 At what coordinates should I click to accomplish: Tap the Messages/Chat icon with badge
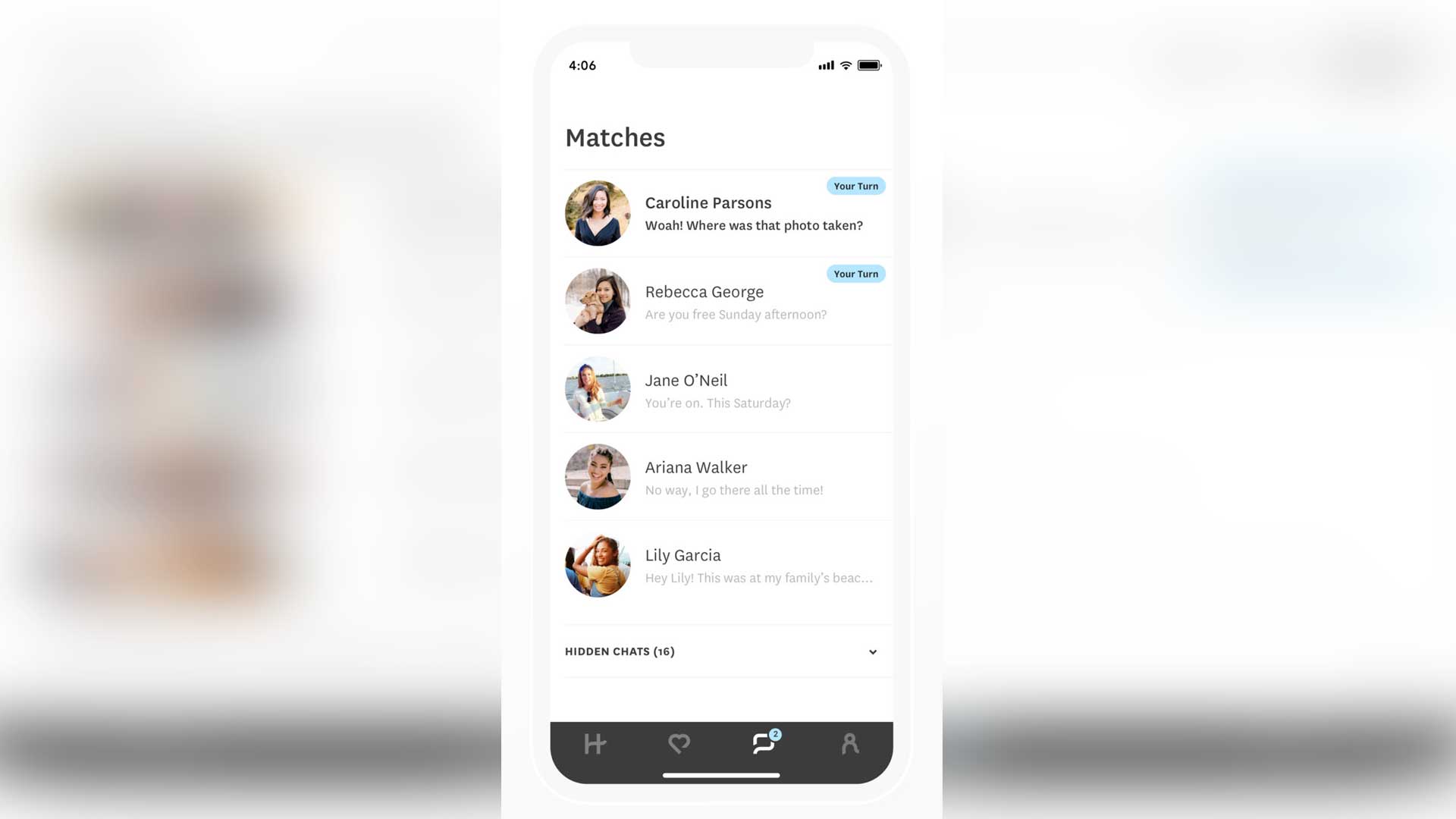[763, 744]
